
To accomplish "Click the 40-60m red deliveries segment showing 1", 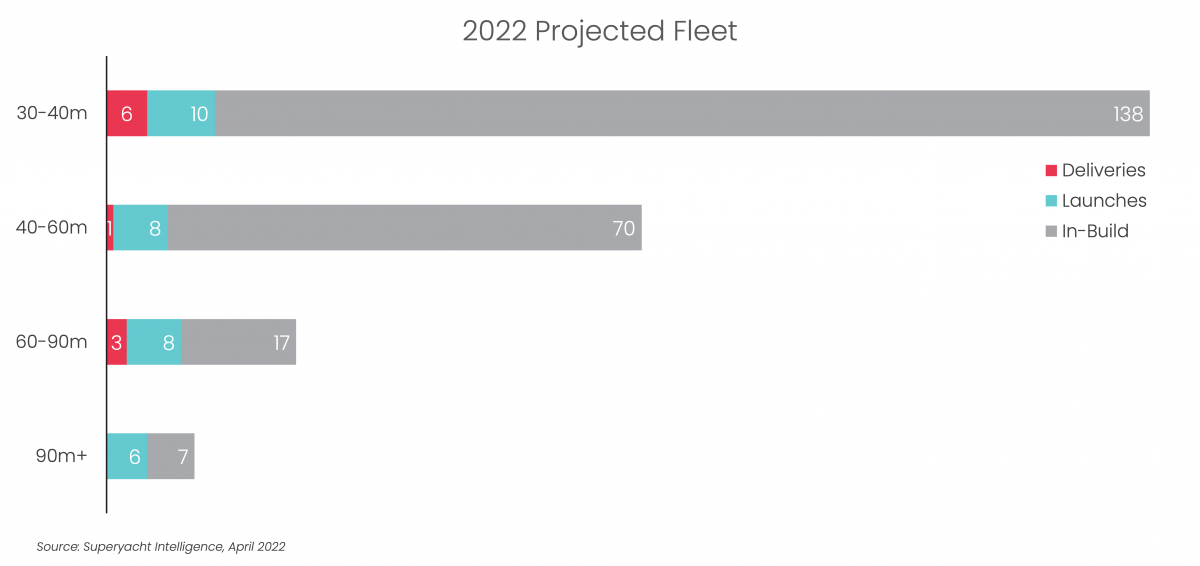I will pyautogui.click(x=110, y=227).
